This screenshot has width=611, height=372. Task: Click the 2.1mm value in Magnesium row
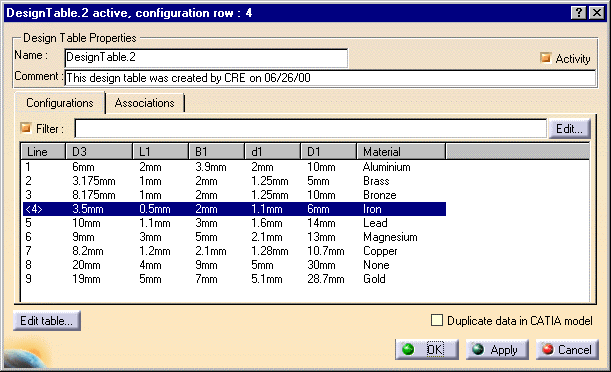(266, 237)
